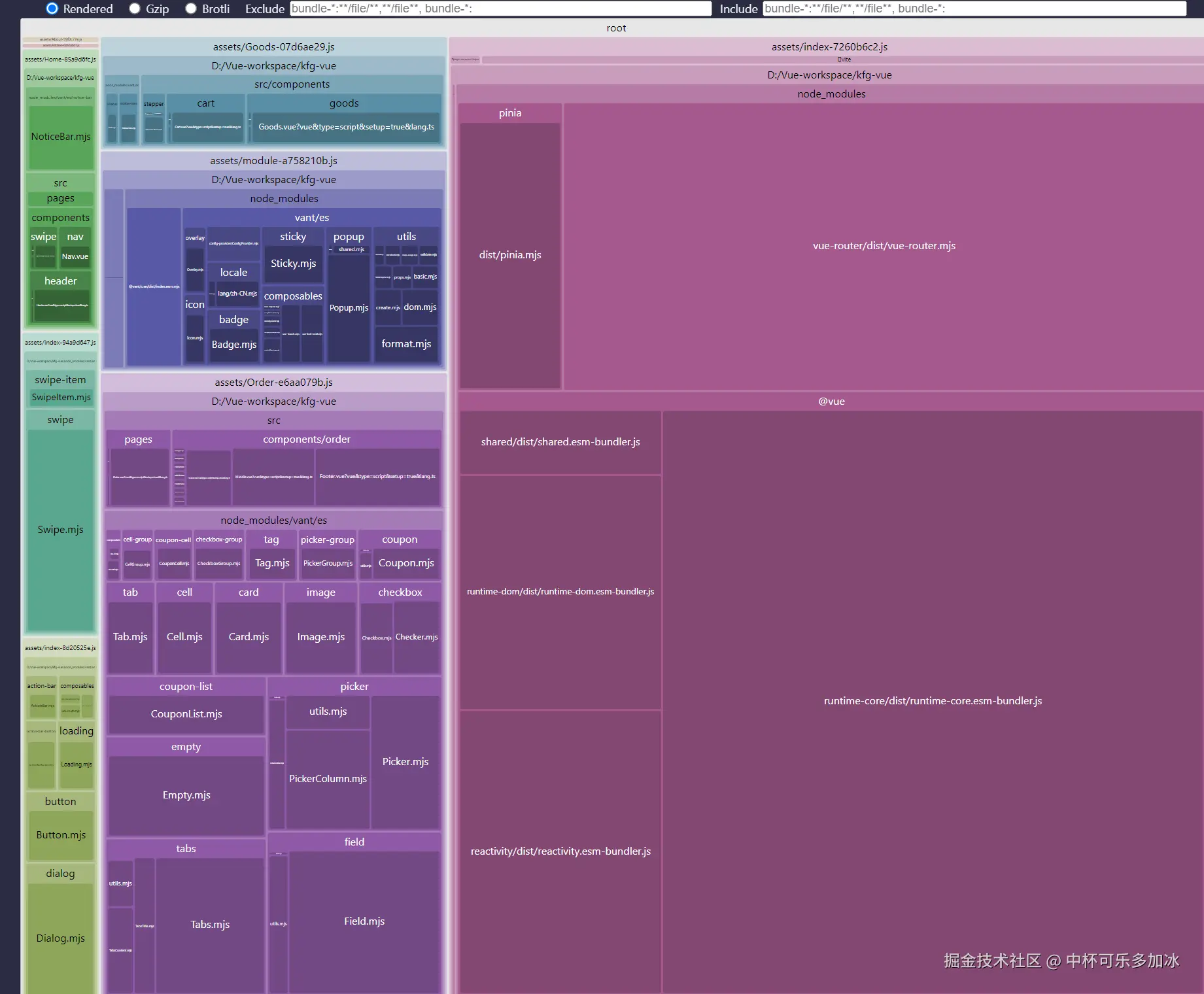Viewport: 1204px width, 994px height.
Task: Click the vue-router/dist/vue-router.mjs block
Action: [x=884, y=246]
